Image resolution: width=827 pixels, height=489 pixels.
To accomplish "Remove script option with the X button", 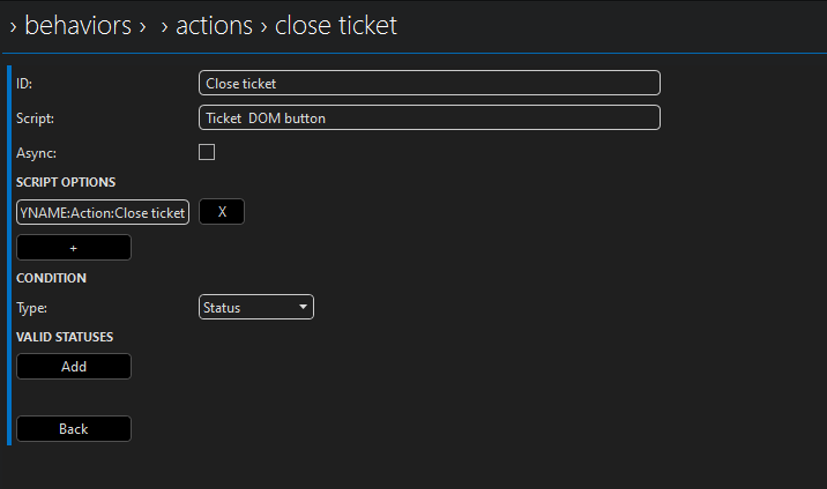I will tap(222, 212).
